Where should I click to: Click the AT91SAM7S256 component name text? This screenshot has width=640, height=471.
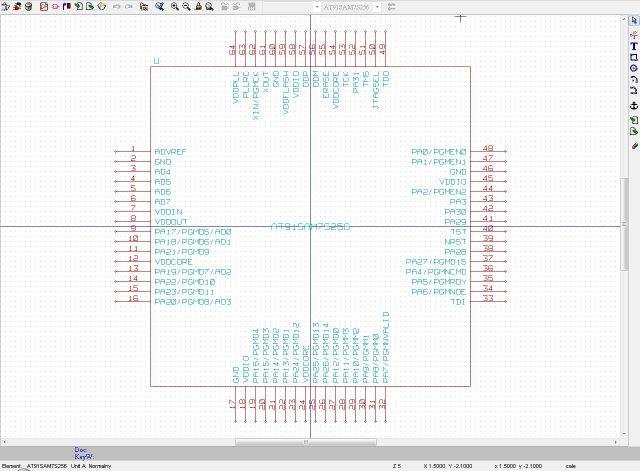310,227
